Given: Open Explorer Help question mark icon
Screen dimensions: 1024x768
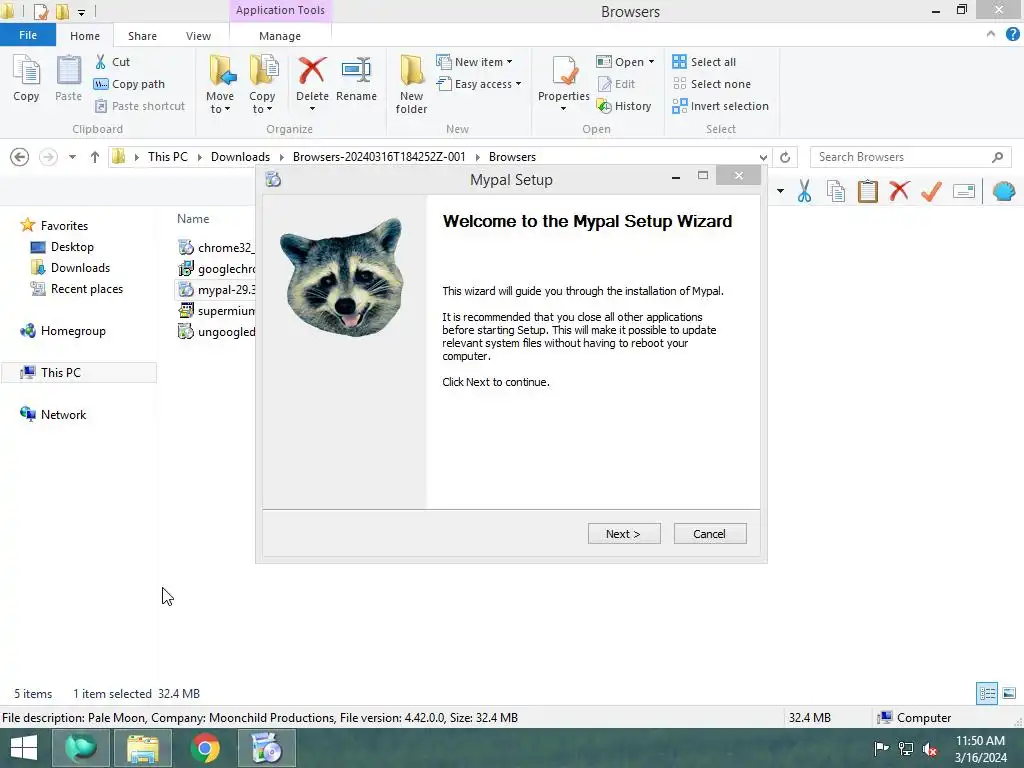Looking at the screenshot, I should tap(1012, 35).
